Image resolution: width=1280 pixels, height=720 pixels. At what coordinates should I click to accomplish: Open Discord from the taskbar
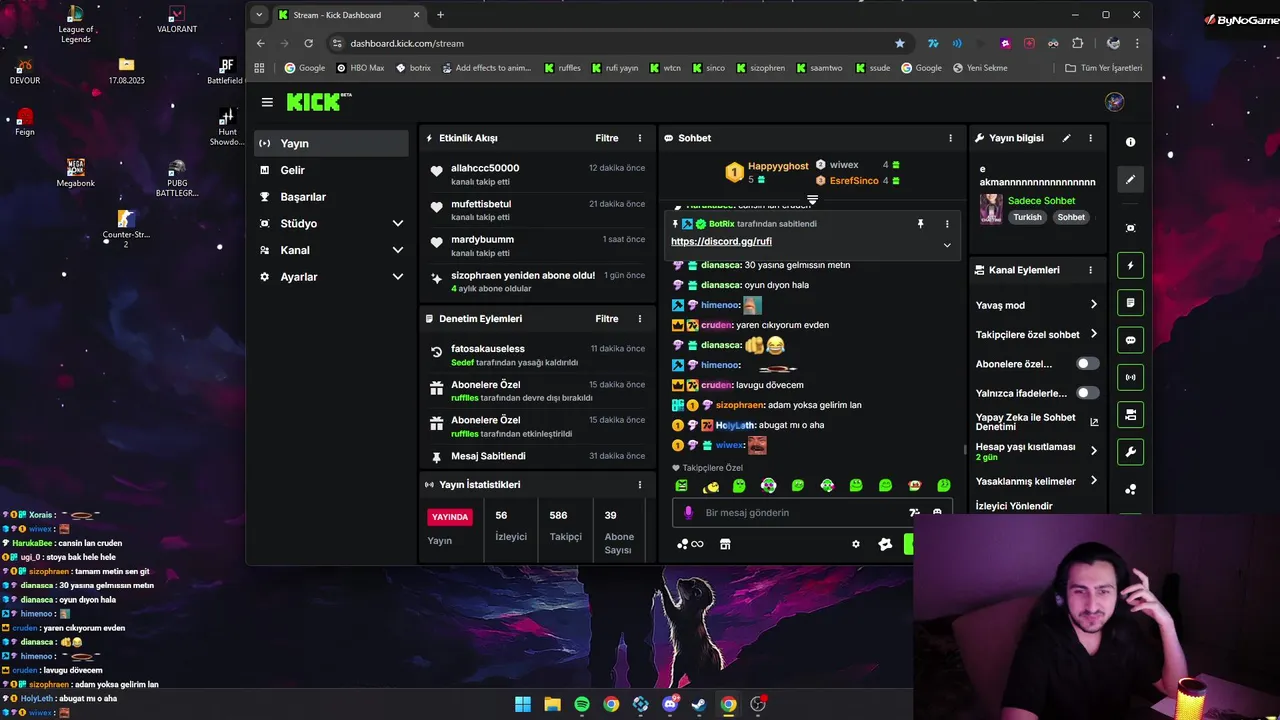pos(670,704)
